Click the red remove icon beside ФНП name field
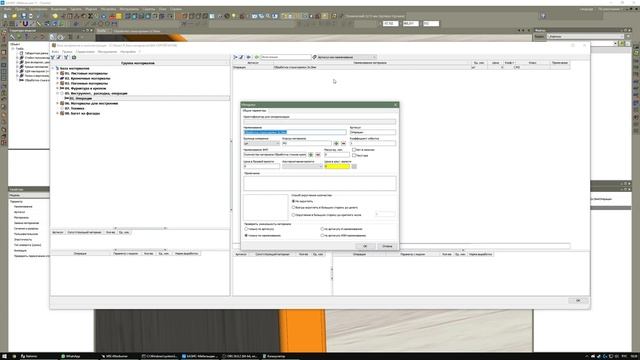The height and width of the screenshot is (360, 640). point(318,155)
